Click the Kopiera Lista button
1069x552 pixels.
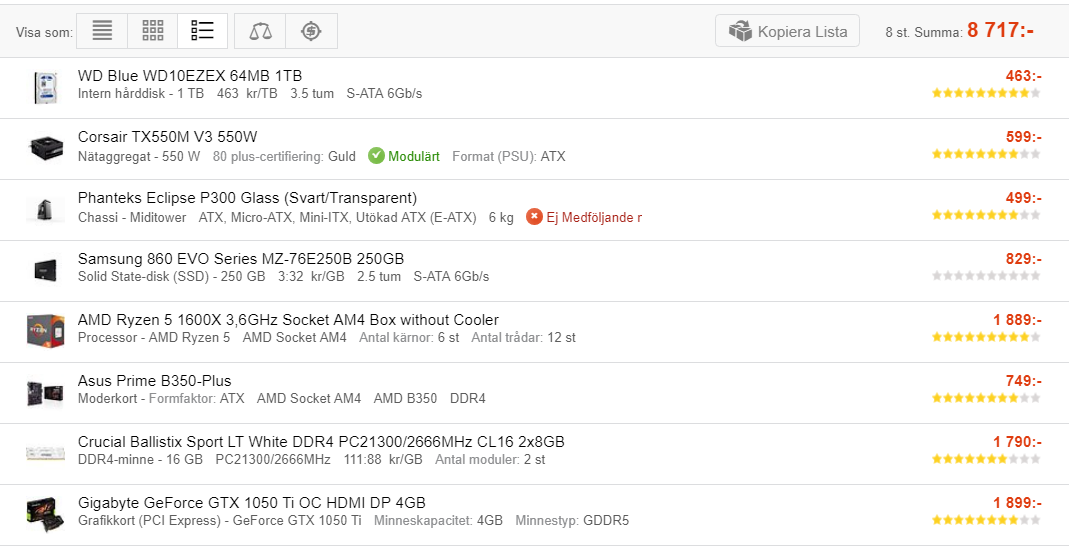[787, 31]
